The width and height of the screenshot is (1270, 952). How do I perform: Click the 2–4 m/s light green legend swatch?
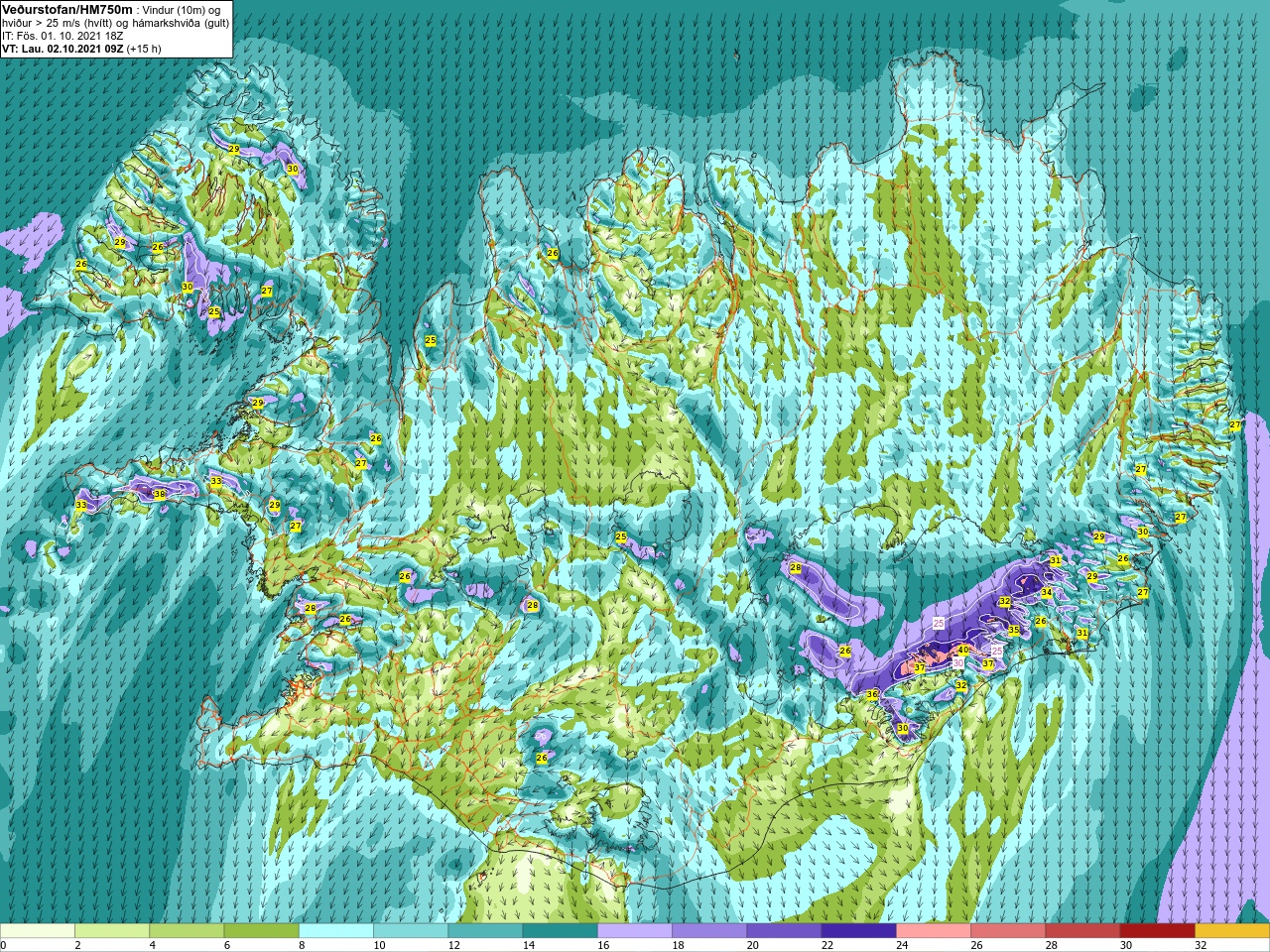112,931
